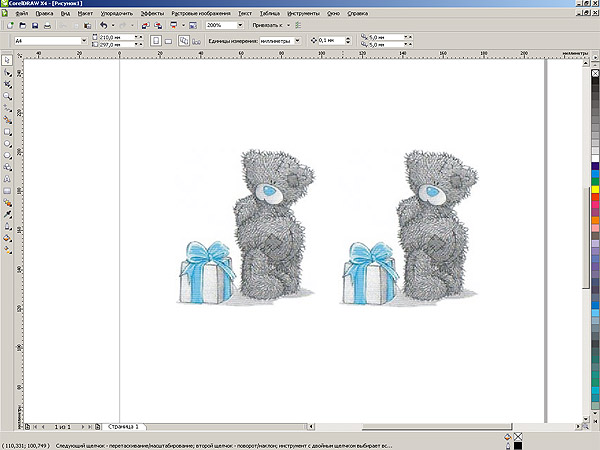
Task: Select the Zoom magnifier tool
Action: (7, 96)
